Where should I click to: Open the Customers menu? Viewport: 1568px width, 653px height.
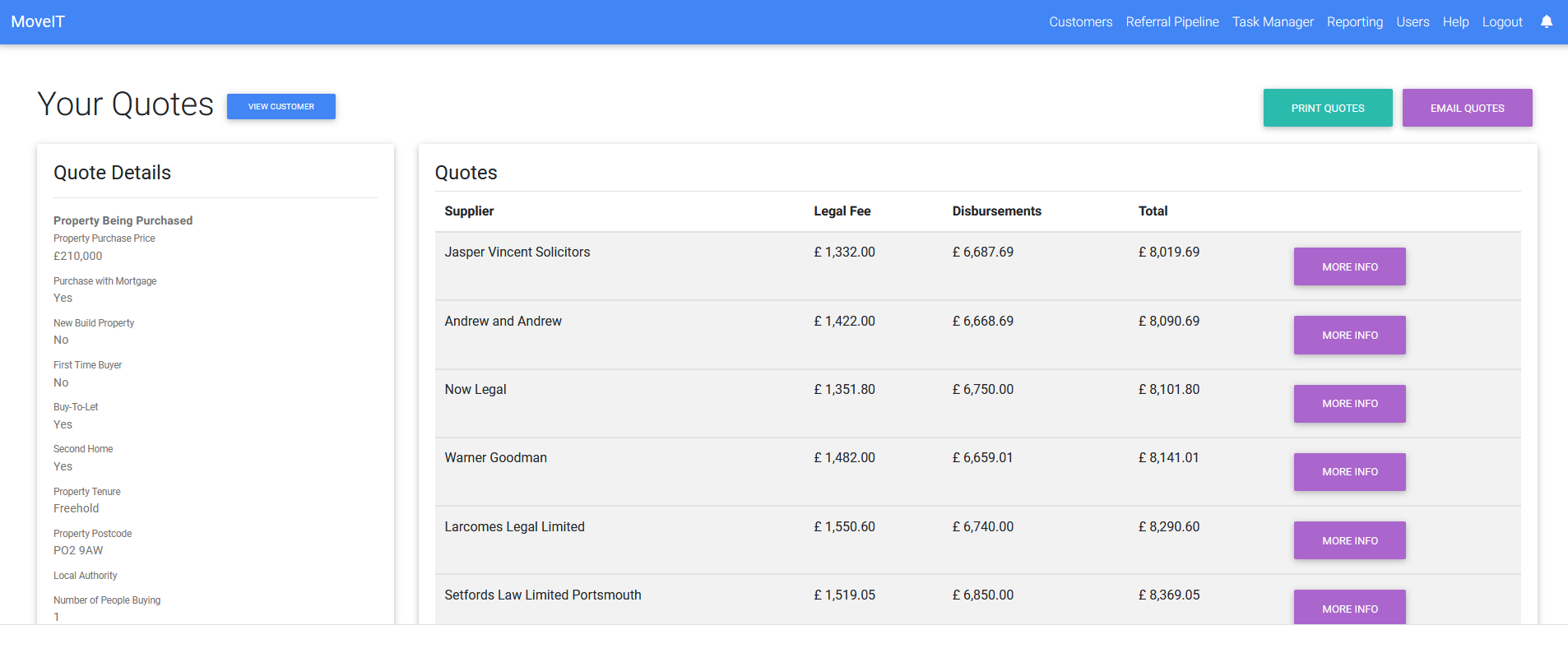(x=1080, y=21)
